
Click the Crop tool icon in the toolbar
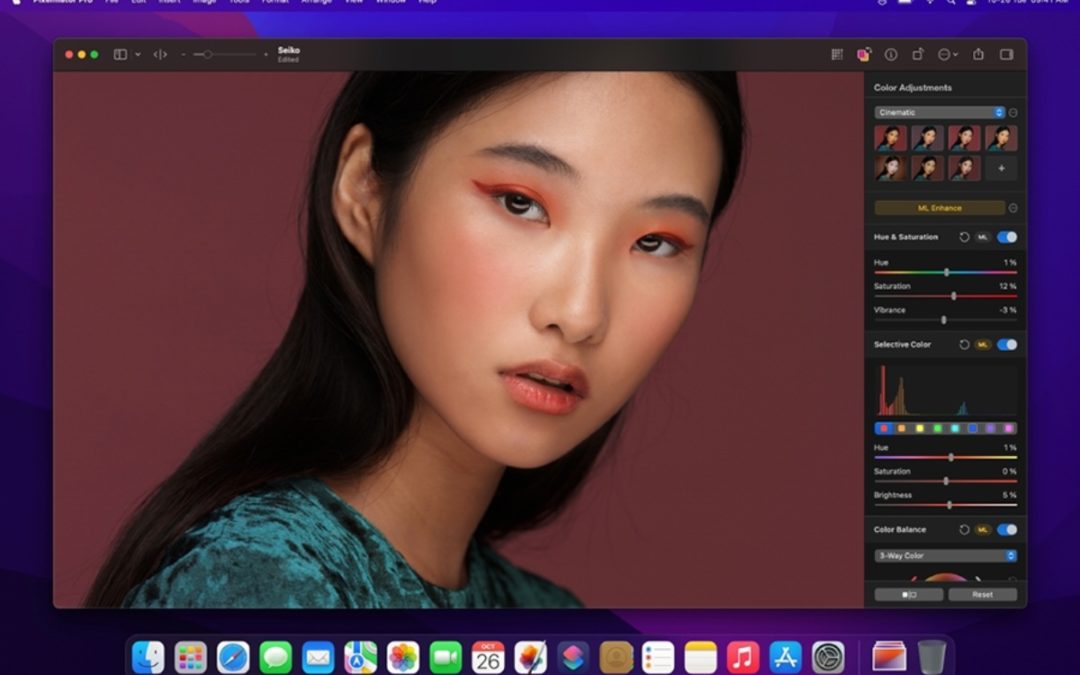(918, 54)
